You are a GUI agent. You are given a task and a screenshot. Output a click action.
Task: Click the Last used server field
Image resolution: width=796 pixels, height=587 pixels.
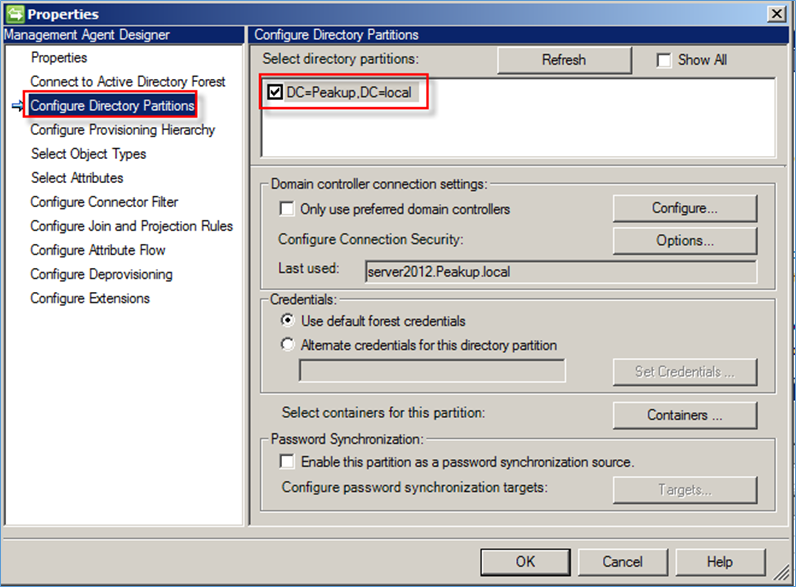560,272
